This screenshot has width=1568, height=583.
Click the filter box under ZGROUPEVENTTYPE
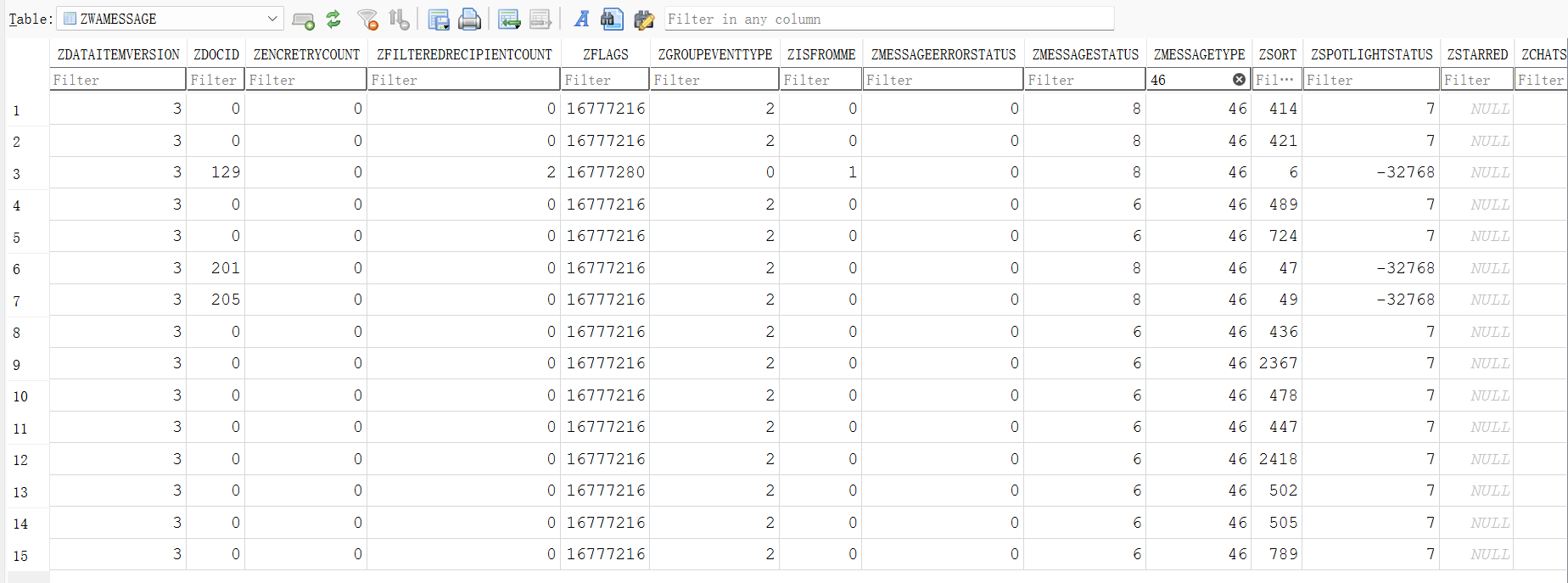[x=715, y=80]
